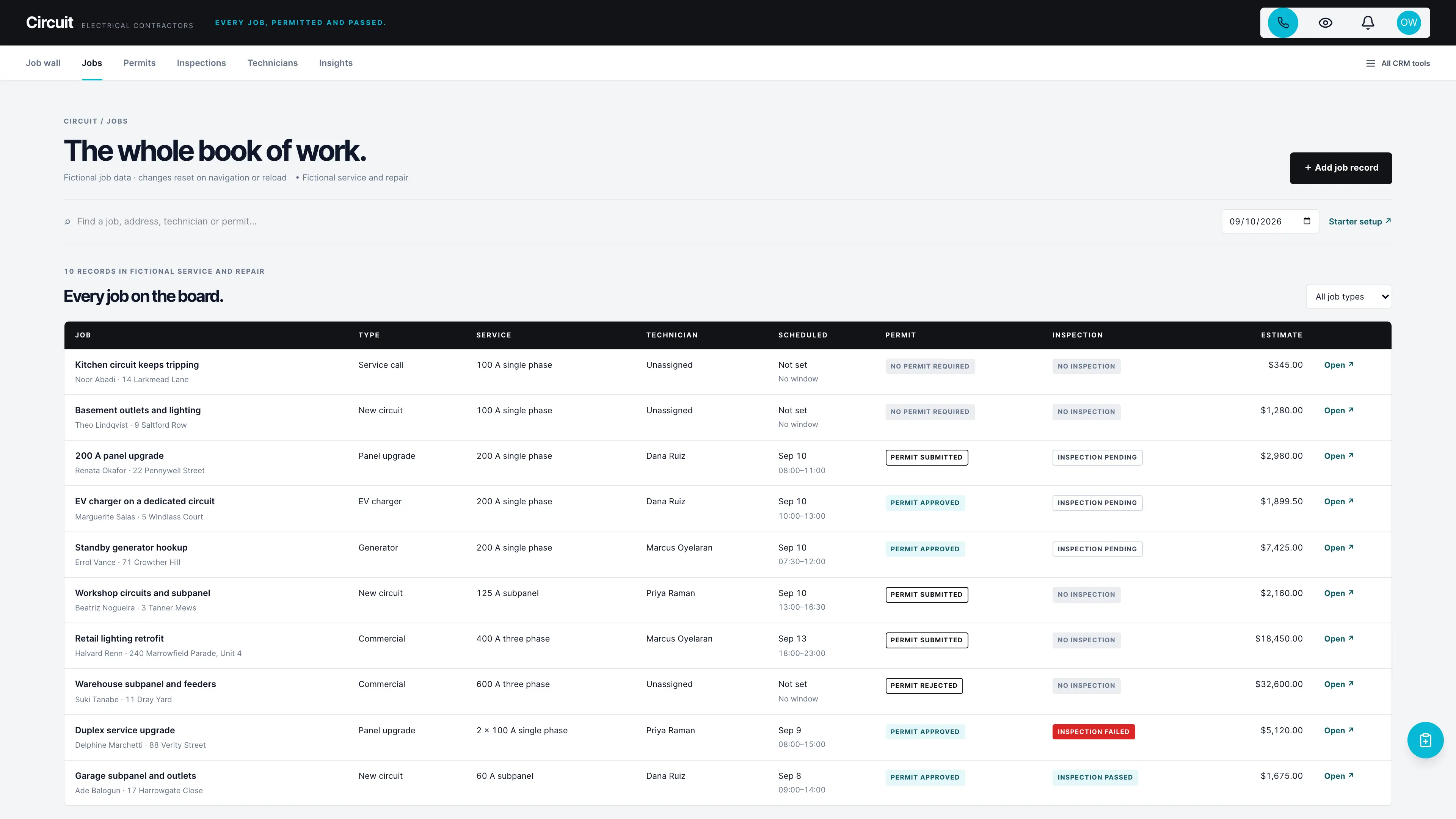The width and height of the screenshot is (1456, 819).
Task: Click the Inspection Passed badge
Action: pos(1095,778)
